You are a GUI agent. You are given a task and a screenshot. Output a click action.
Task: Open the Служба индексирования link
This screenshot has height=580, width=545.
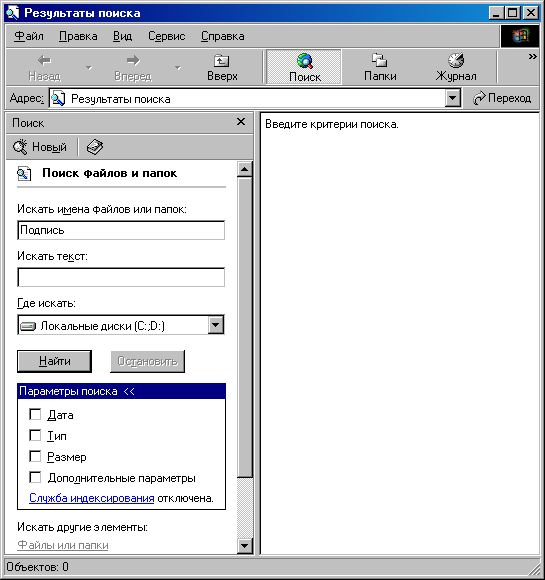click(x=91, y=498)
